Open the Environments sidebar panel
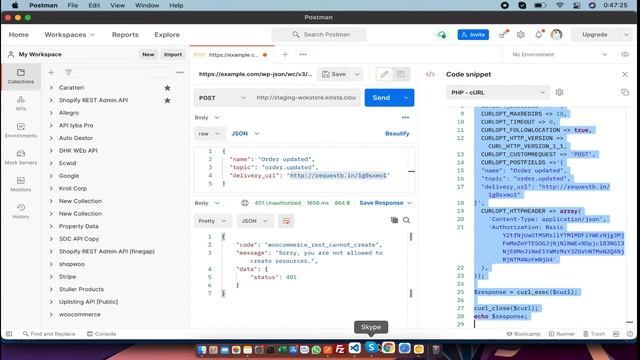 click(21, 130)
